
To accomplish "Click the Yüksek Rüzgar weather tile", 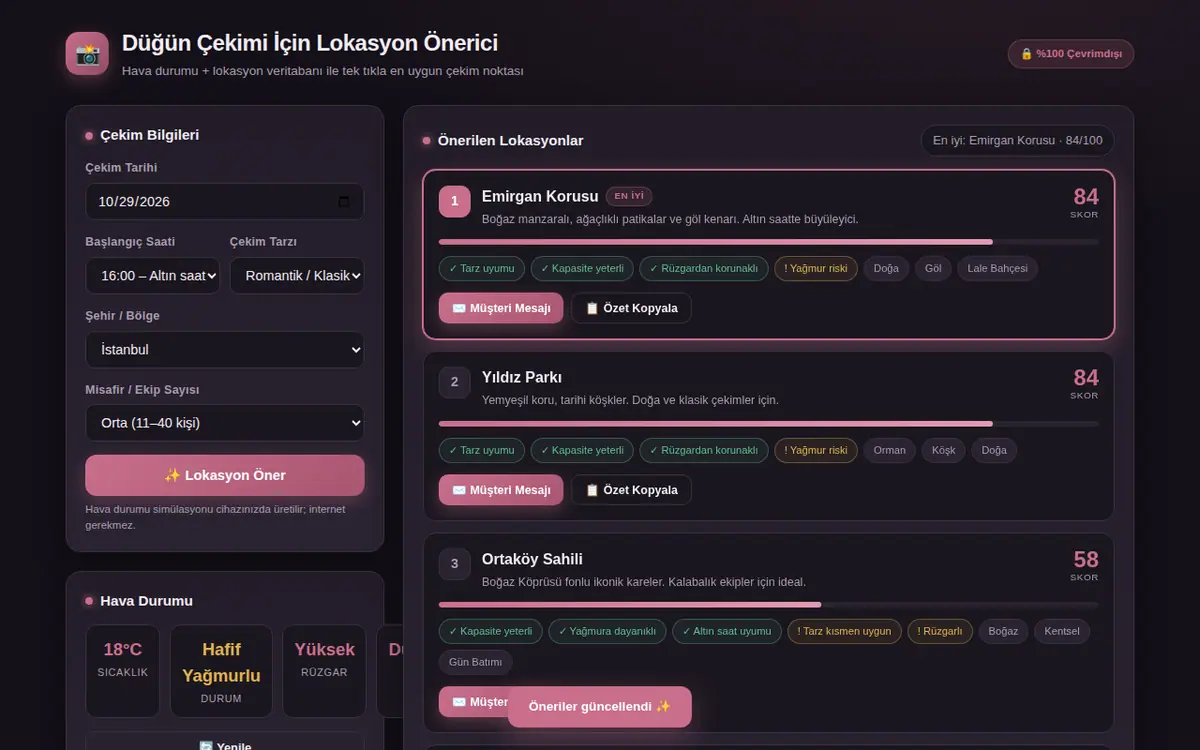I will point(324,671).
